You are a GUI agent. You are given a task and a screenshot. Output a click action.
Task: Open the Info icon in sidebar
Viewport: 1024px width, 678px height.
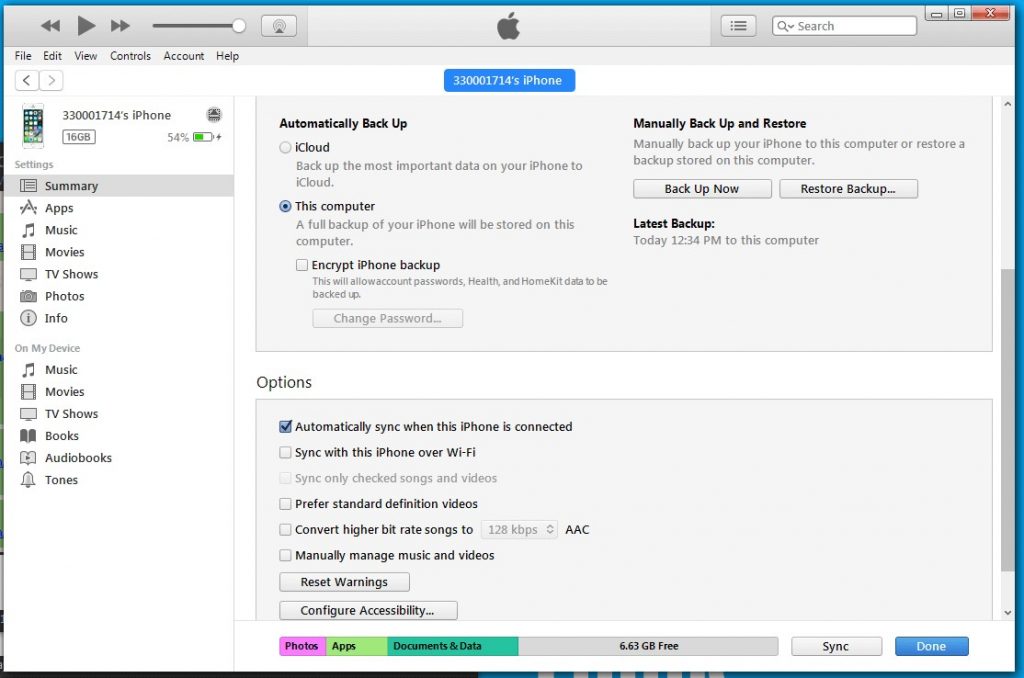(x=28, y=318)
